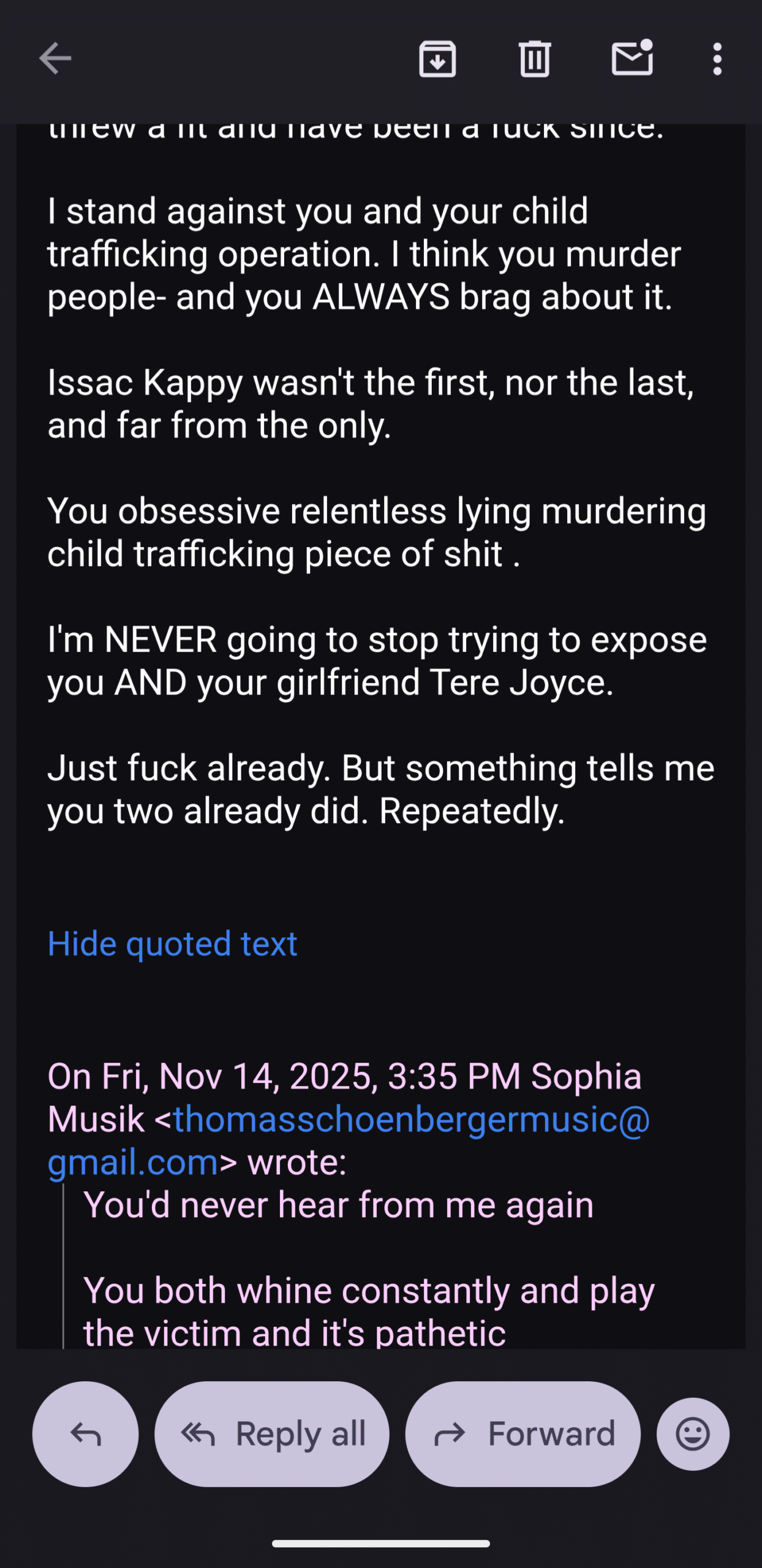Tap the paragraph starting 'I'm NEVER going to stop'

[x=377, y=661]
